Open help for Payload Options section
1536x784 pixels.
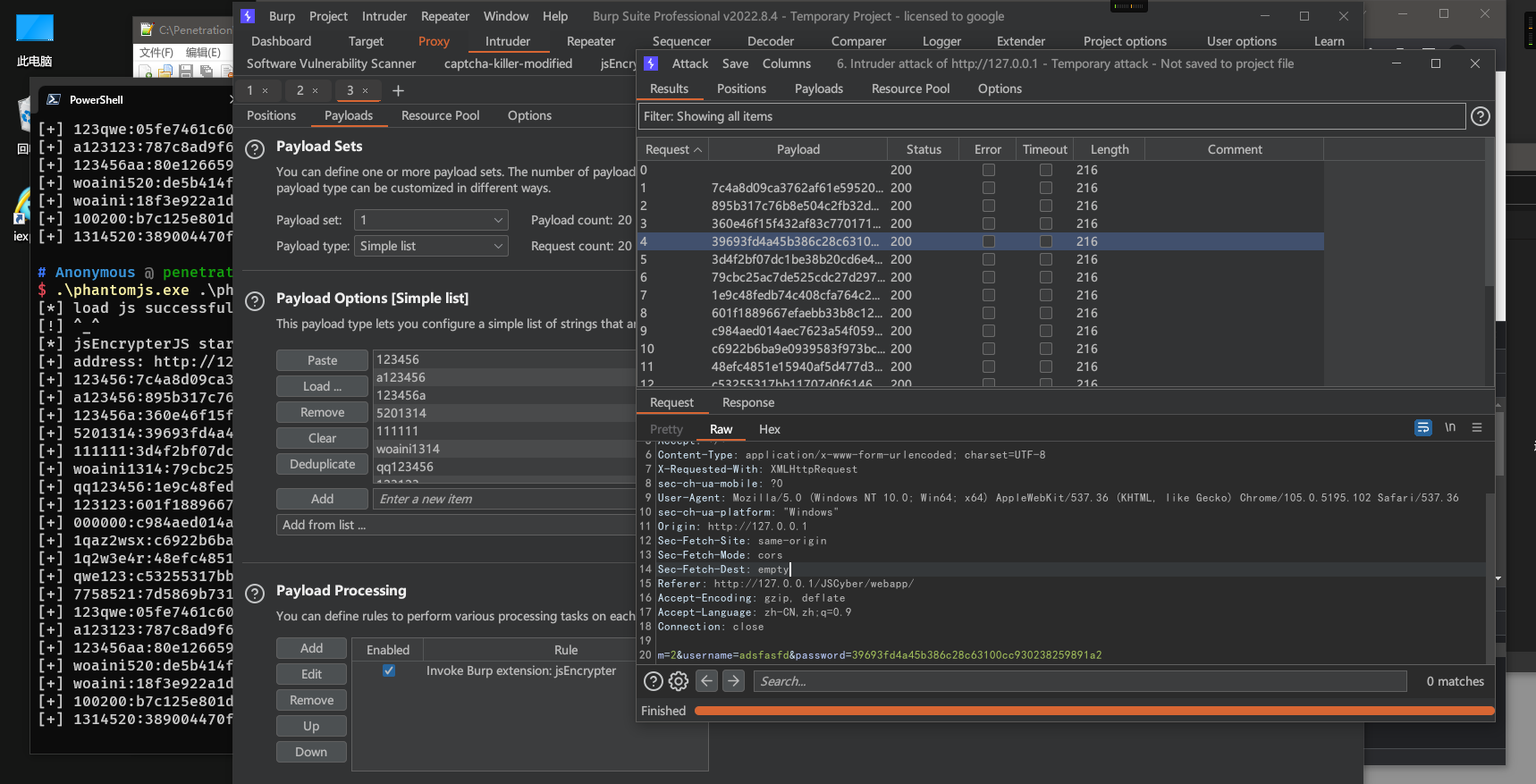tap(255, 301)
